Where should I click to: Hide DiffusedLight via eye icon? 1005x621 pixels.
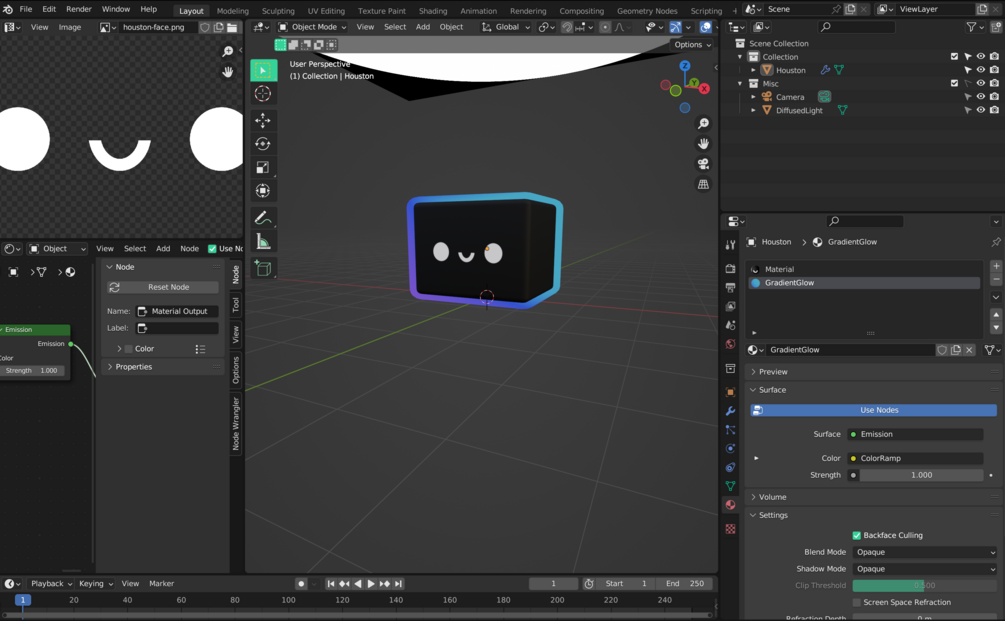coord(981,110)
